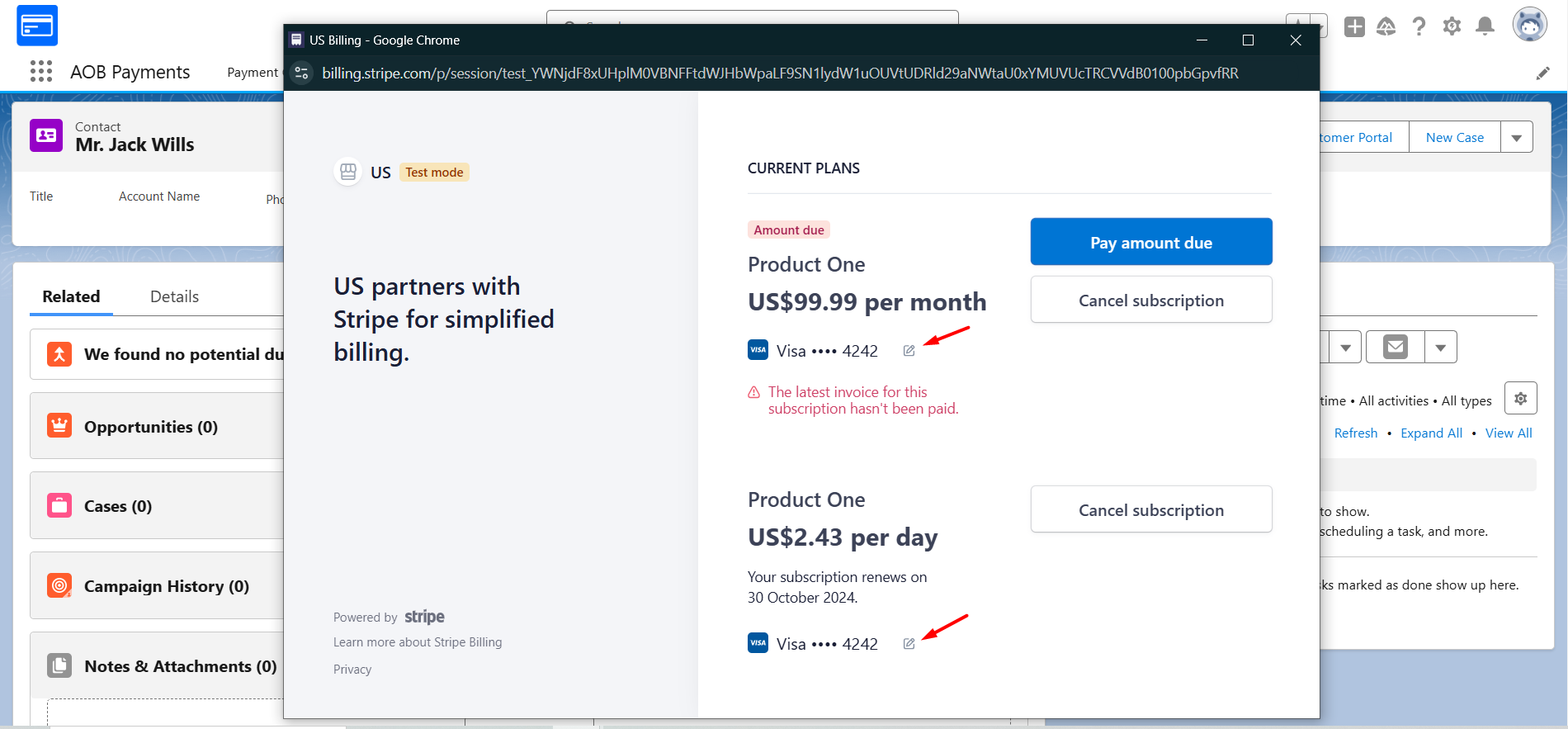Cancel subscription for the US$99.99 monthly plan
Image resolution: width=1568 pixels, height=729 pixels.
click(x=1151, y=300)
